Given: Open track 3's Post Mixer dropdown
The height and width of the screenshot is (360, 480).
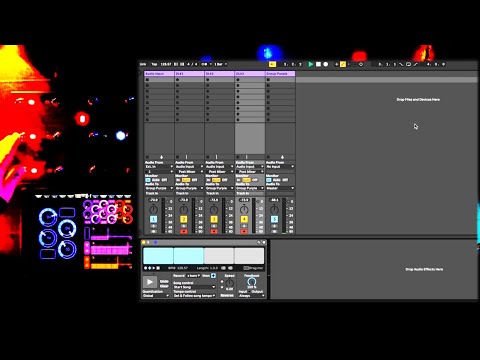Looking at the screenshot, I should (x=220, y=172).
